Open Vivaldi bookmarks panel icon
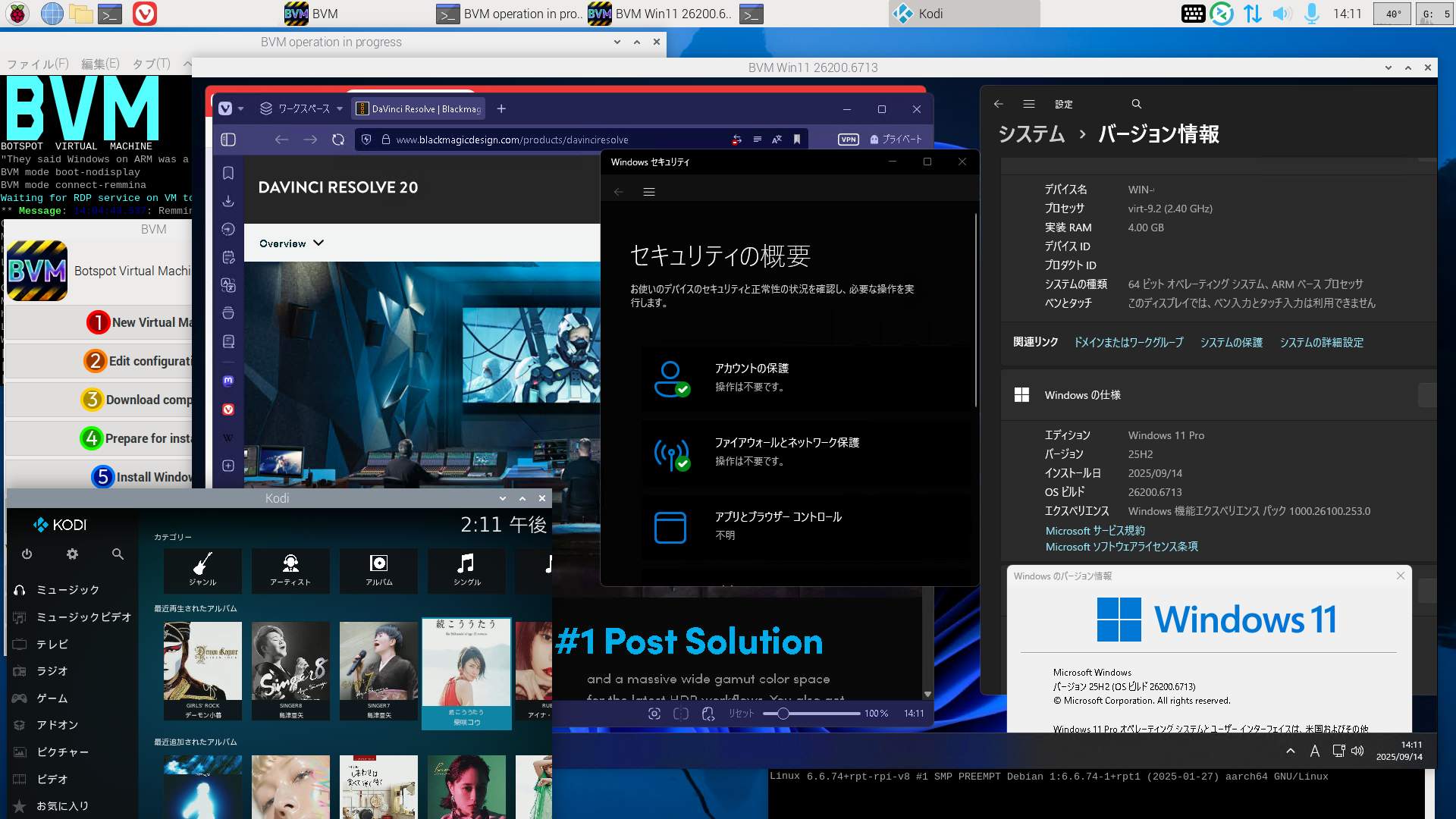This screenshot has width=1456, height=819. [228, 174]
